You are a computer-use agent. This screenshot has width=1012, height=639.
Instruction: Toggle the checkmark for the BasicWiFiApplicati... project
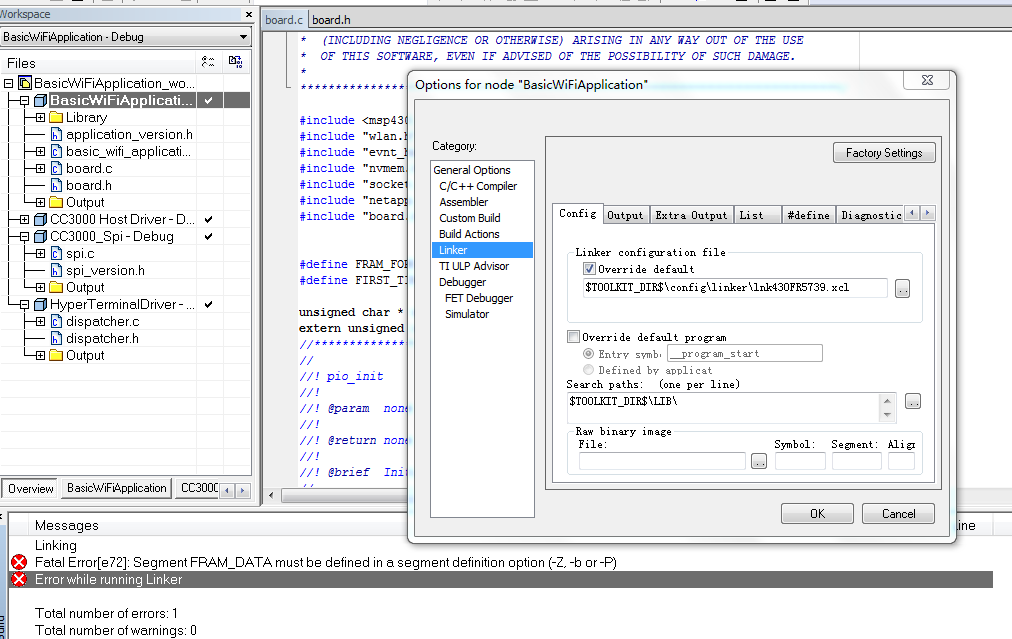[208, 100]
